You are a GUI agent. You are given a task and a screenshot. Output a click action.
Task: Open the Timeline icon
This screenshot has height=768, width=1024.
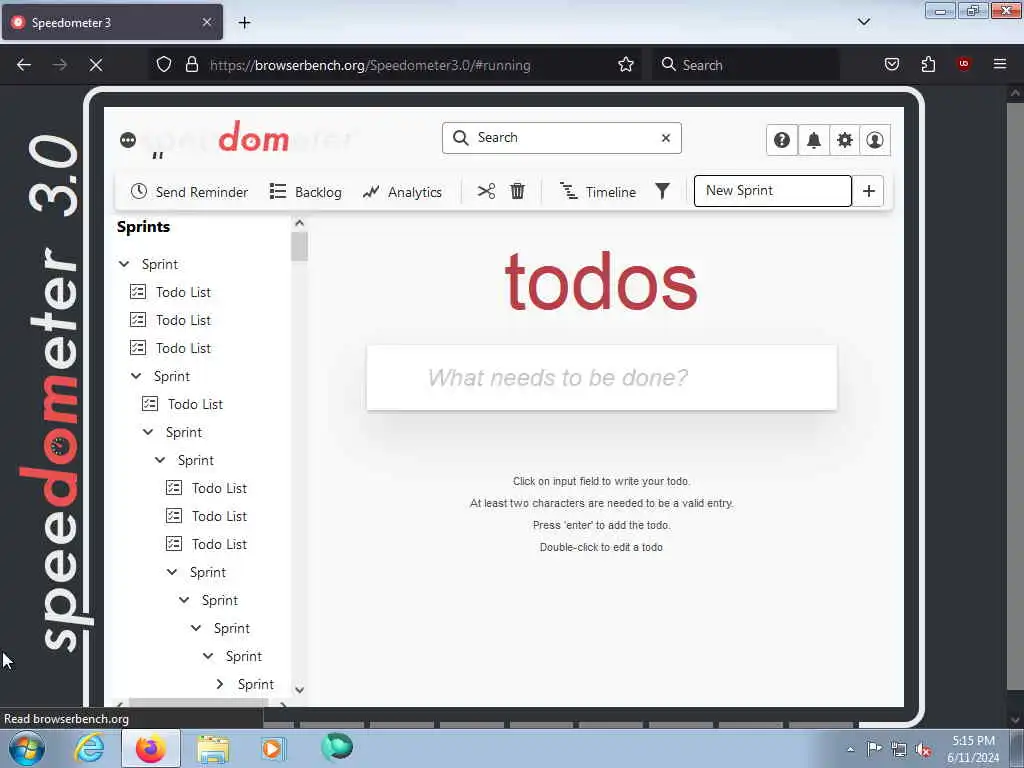(569, 191)
